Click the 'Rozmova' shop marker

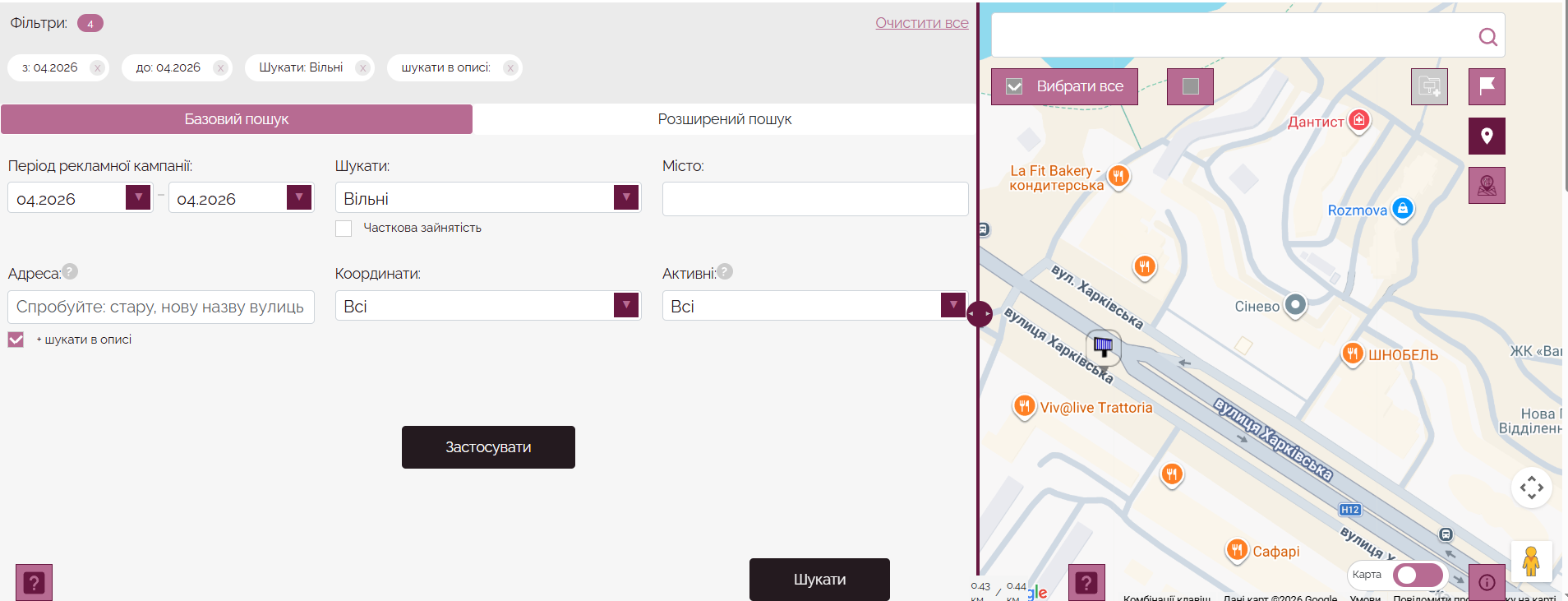coord(1403,209)
